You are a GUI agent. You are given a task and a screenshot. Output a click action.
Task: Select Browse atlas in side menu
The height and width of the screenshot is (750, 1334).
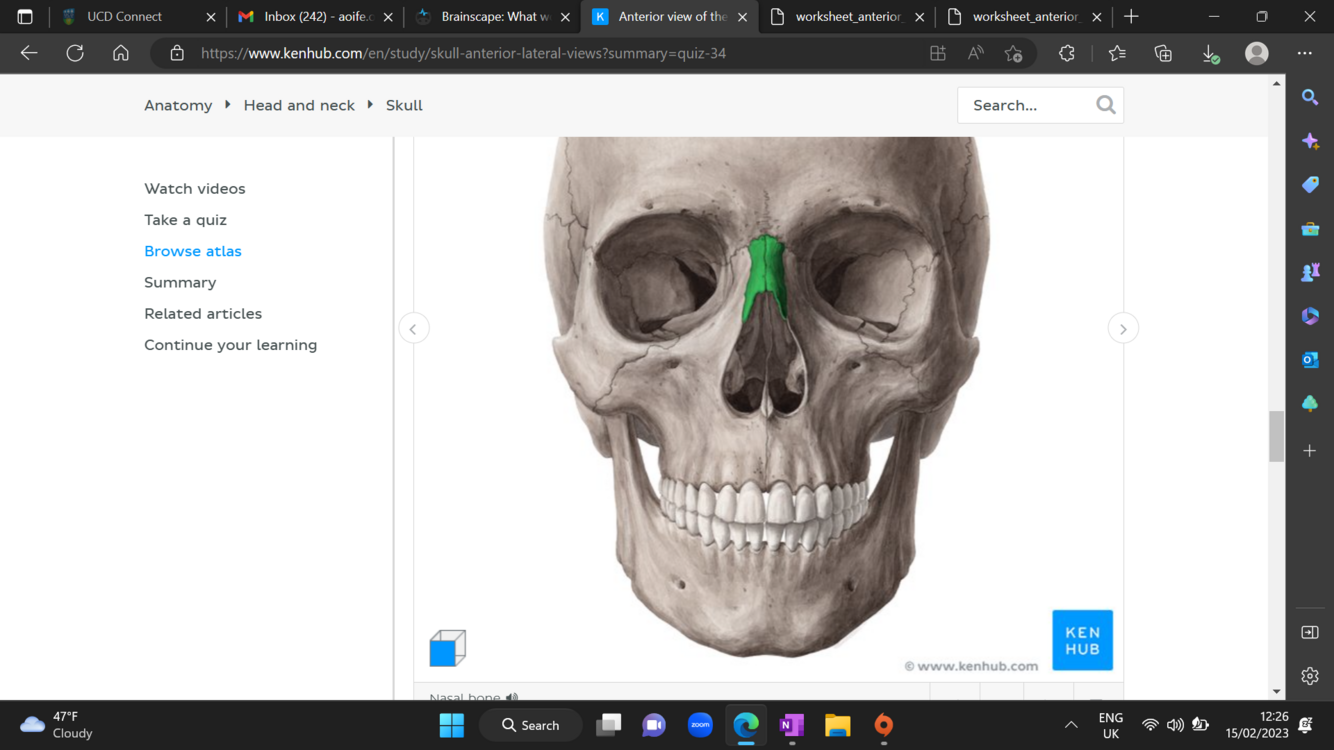193,251
